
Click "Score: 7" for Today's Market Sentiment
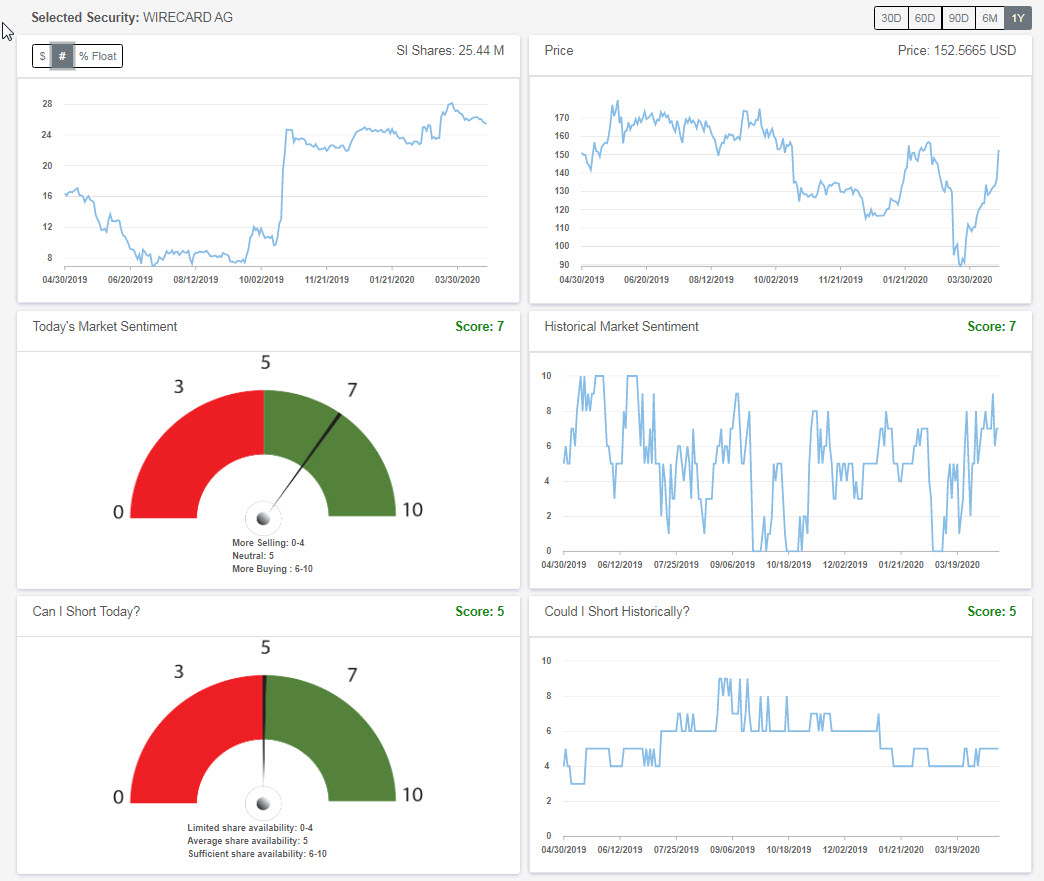tap(479, 326)
